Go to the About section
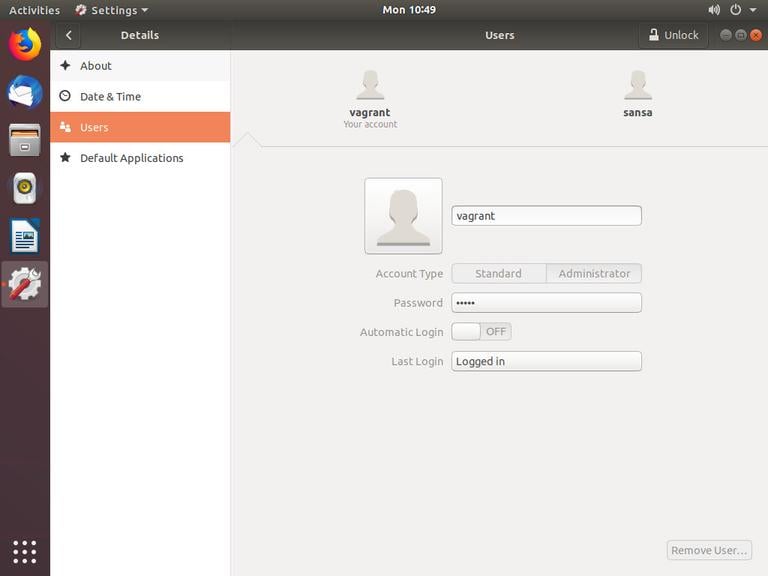This screenshot has width=768, height=576. [96, 66]
